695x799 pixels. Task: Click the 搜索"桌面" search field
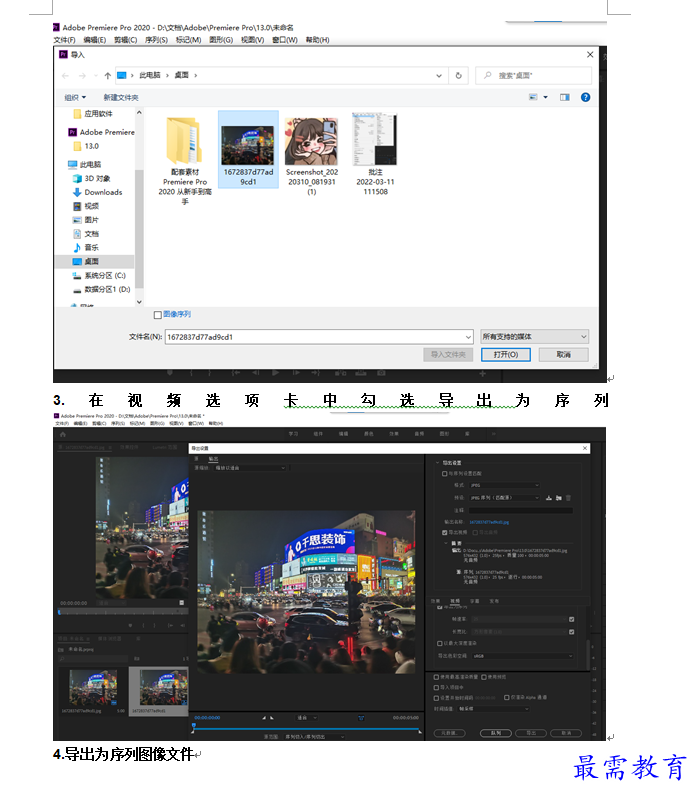click(533, 75)
